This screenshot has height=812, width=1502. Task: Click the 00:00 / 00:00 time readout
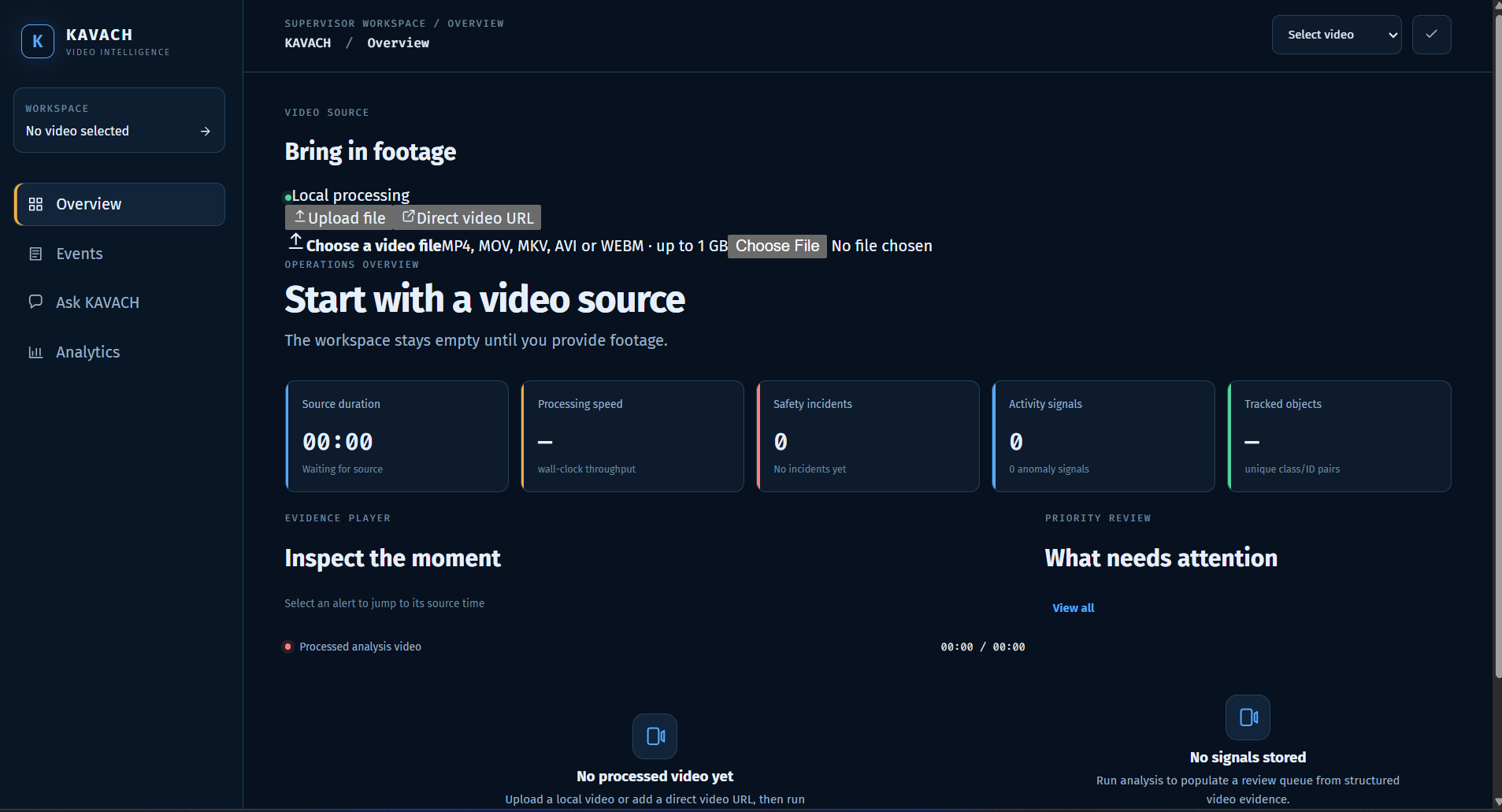[983, 647]
